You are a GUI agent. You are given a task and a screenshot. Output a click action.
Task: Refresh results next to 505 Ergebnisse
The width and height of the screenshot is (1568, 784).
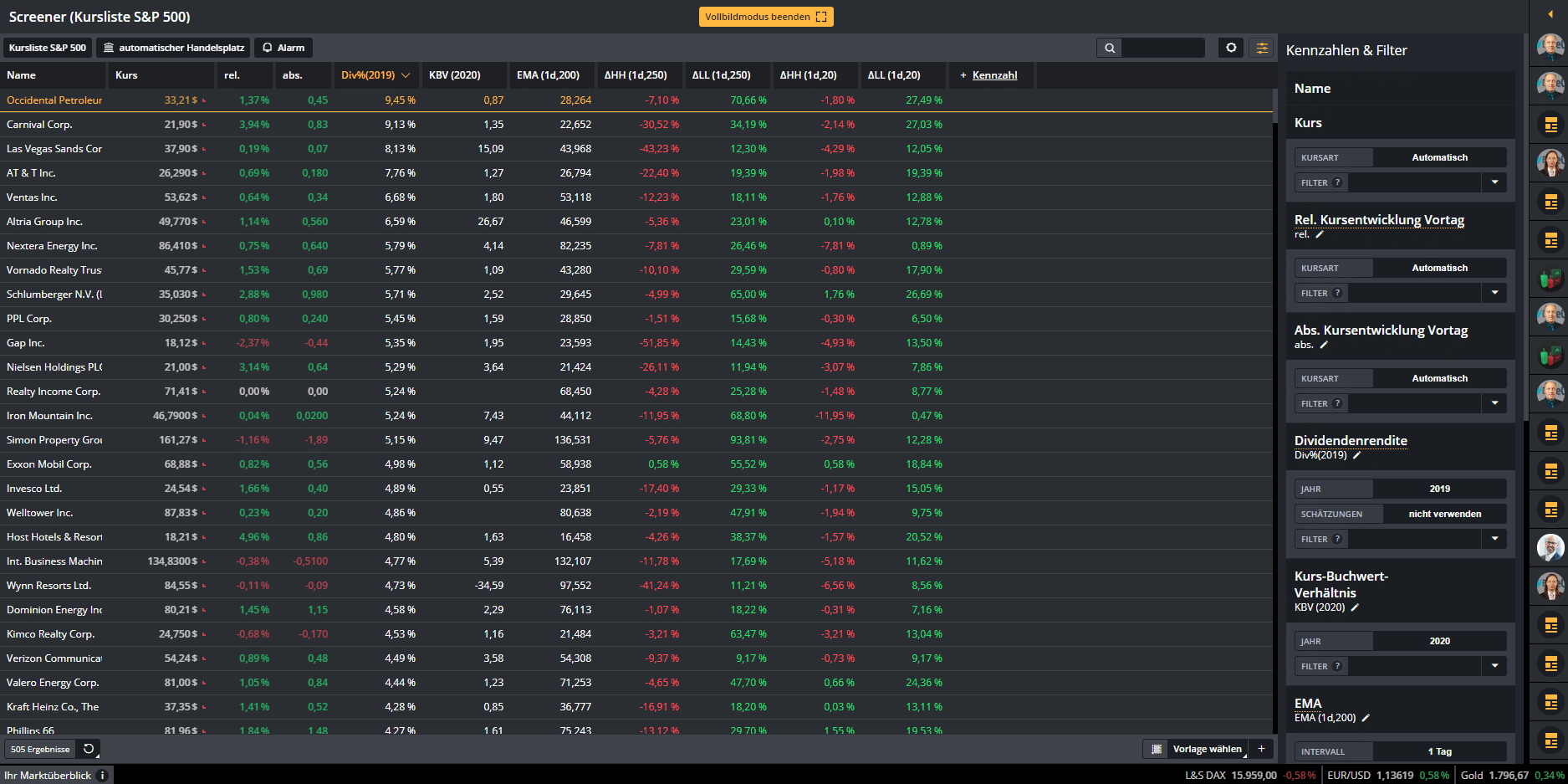pyautogui.click(x=89, y=749)
